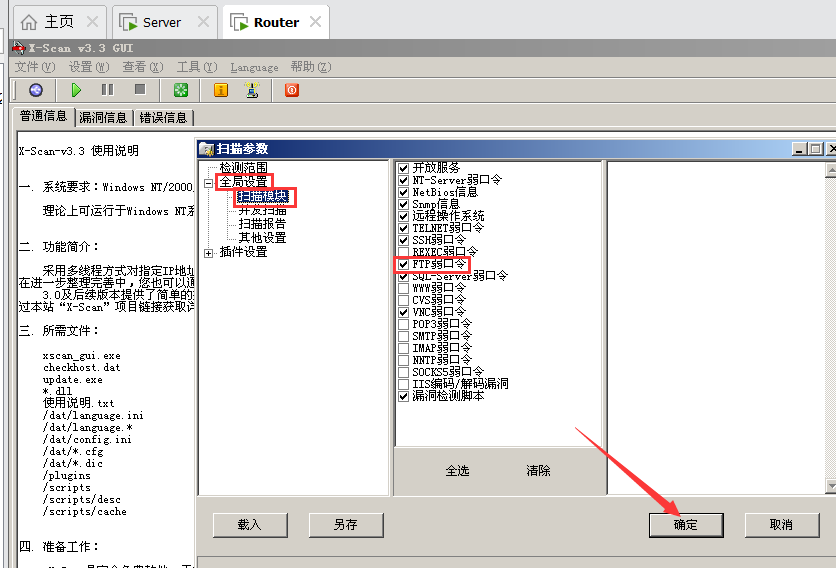Confirm settings with 确定 button
Screen dimensions: 836x568
coord(686,525)
